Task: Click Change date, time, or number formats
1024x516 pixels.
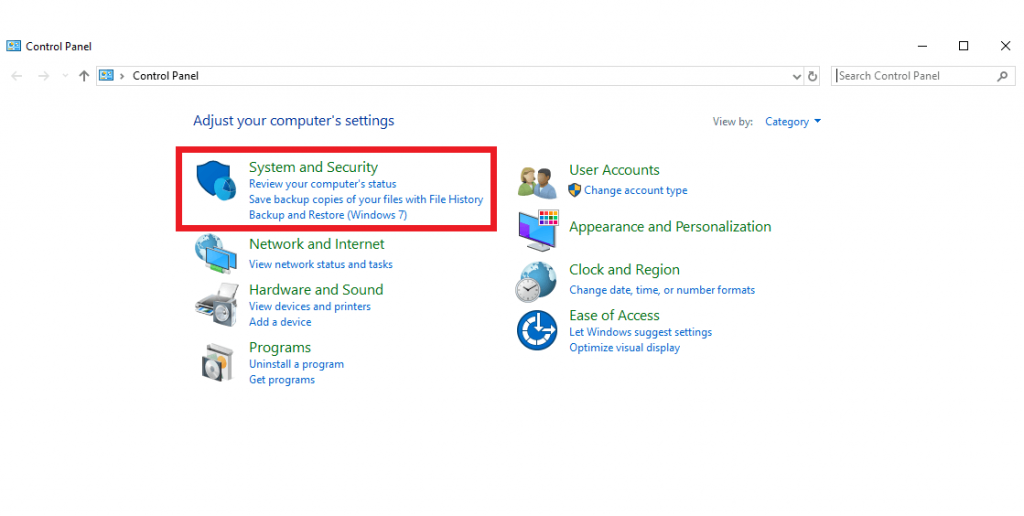Action: (x=662, y=290)
